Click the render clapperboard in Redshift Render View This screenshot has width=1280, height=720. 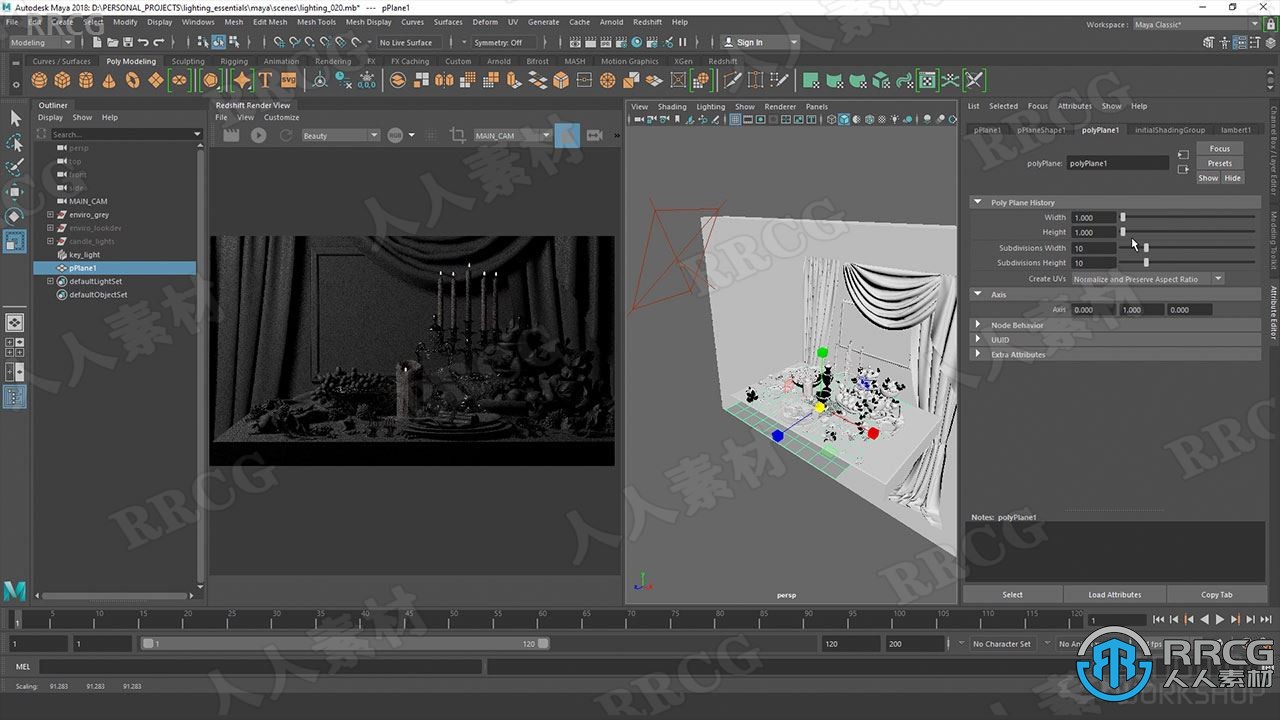point(231,135)
